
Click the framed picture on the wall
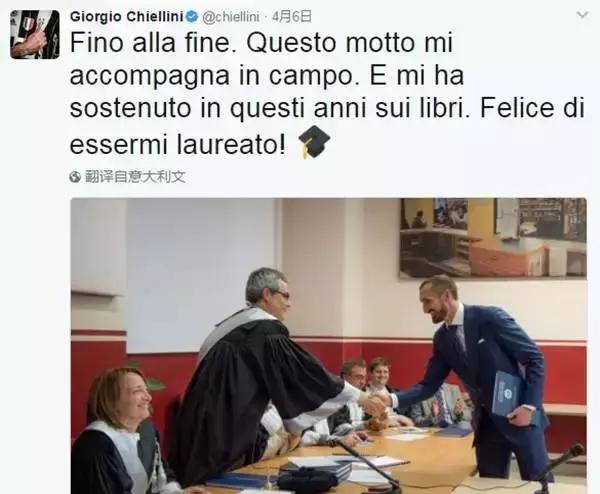click(x=492, y=237)
